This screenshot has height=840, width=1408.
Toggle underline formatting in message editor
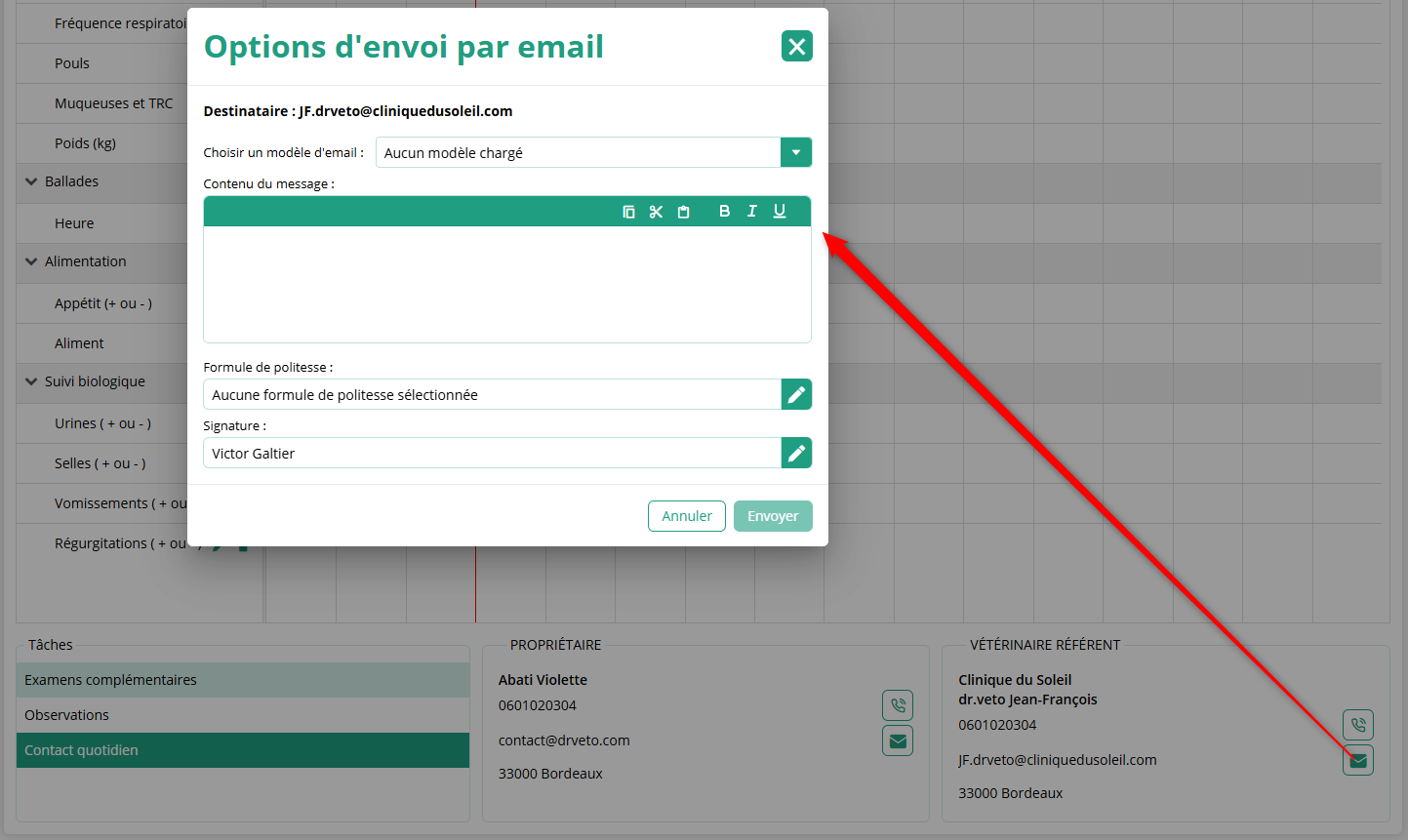pyautogui.click(x=779, y=211)
